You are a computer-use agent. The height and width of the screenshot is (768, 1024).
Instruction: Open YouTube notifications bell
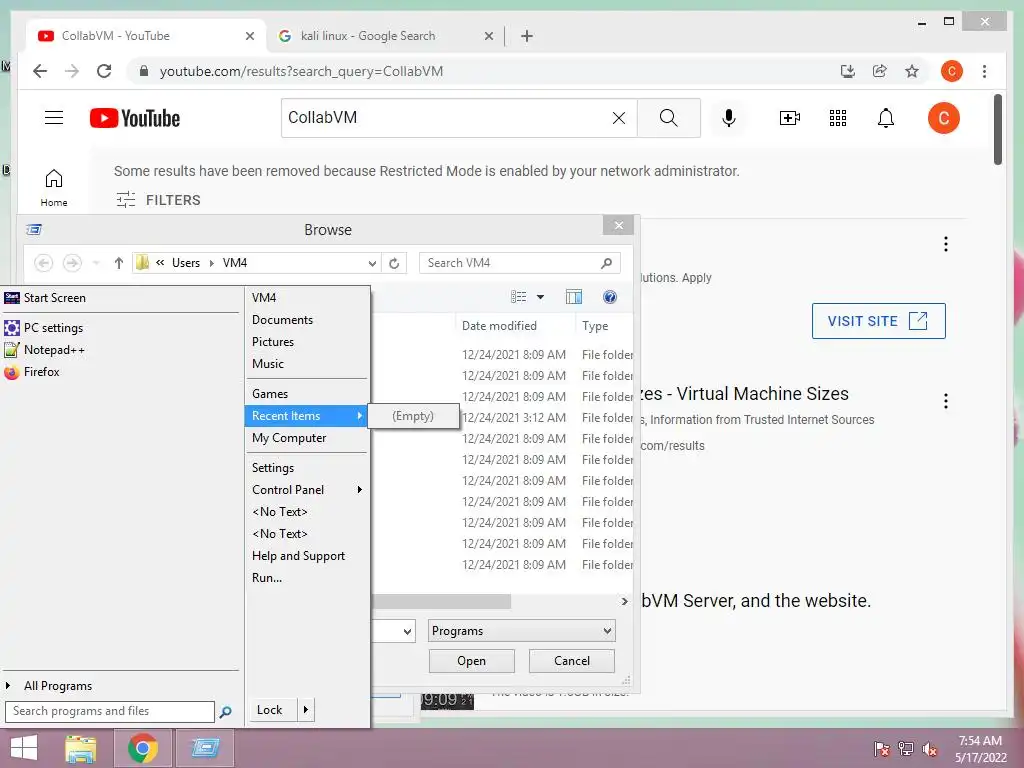click(886, 118)
